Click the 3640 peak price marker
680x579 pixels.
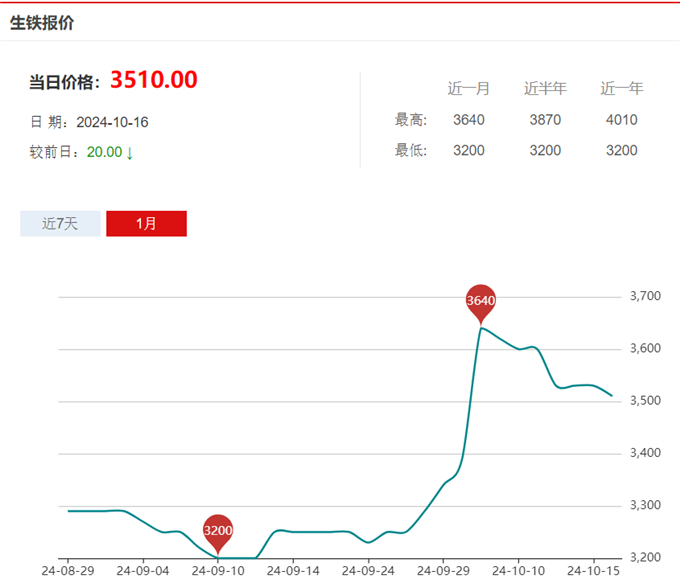coord(481,300)
